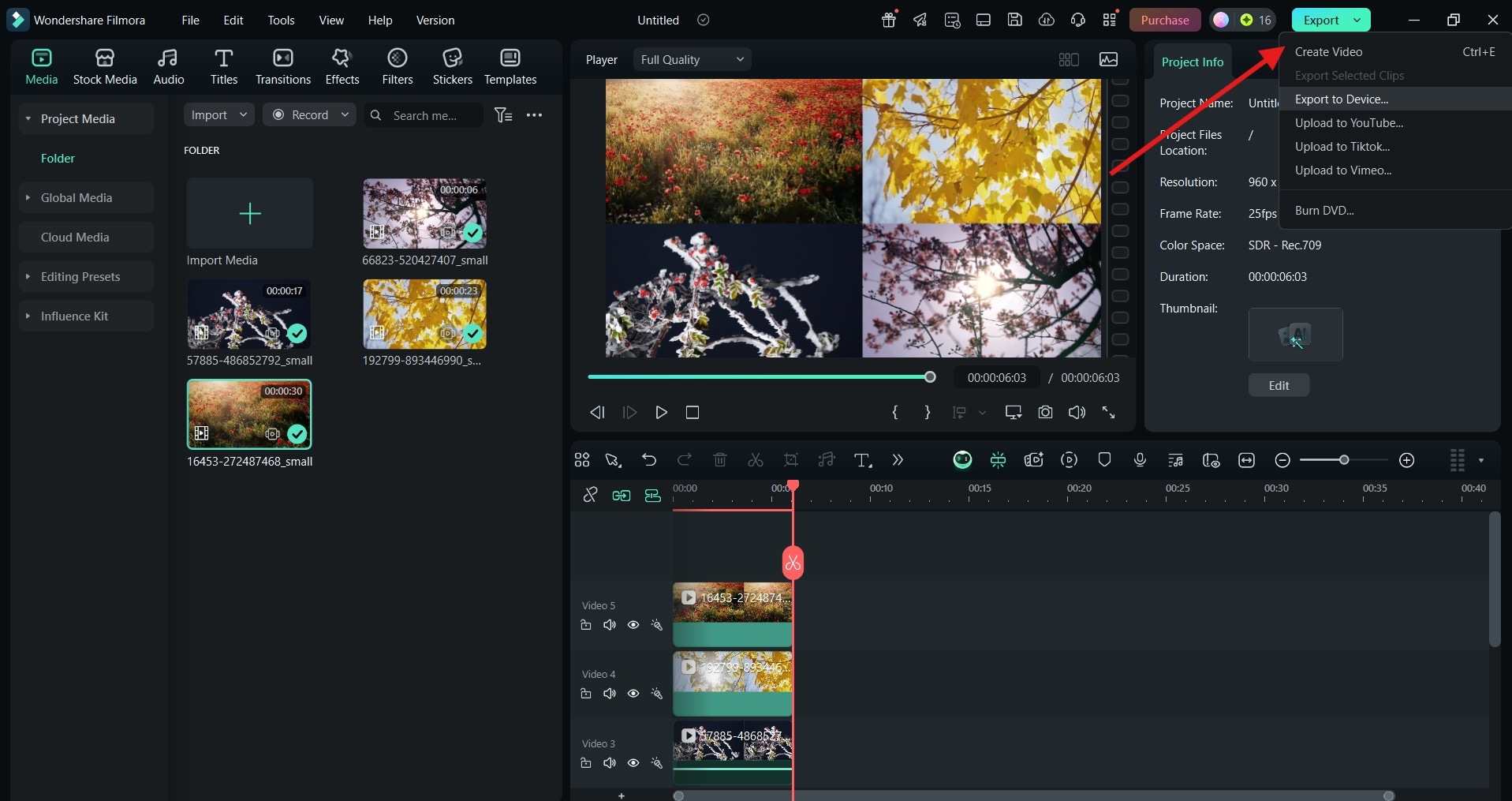The image size is (1512, 801).
Task: Open the Stickers tab
Action: pyautogui.click(x=452, y=66)
